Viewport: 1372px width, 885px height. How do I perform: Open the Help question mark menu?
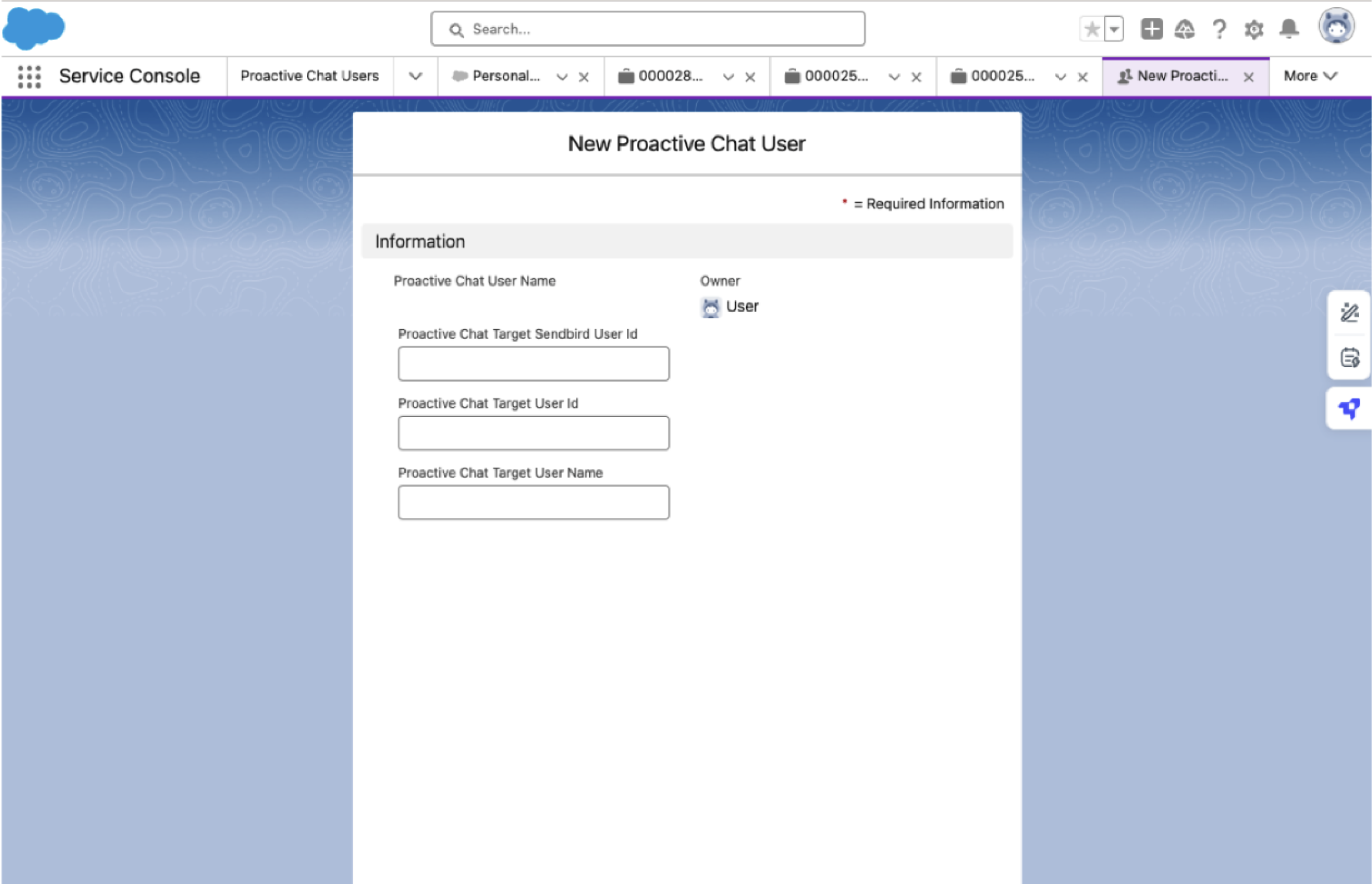(x=1219, y=29)
